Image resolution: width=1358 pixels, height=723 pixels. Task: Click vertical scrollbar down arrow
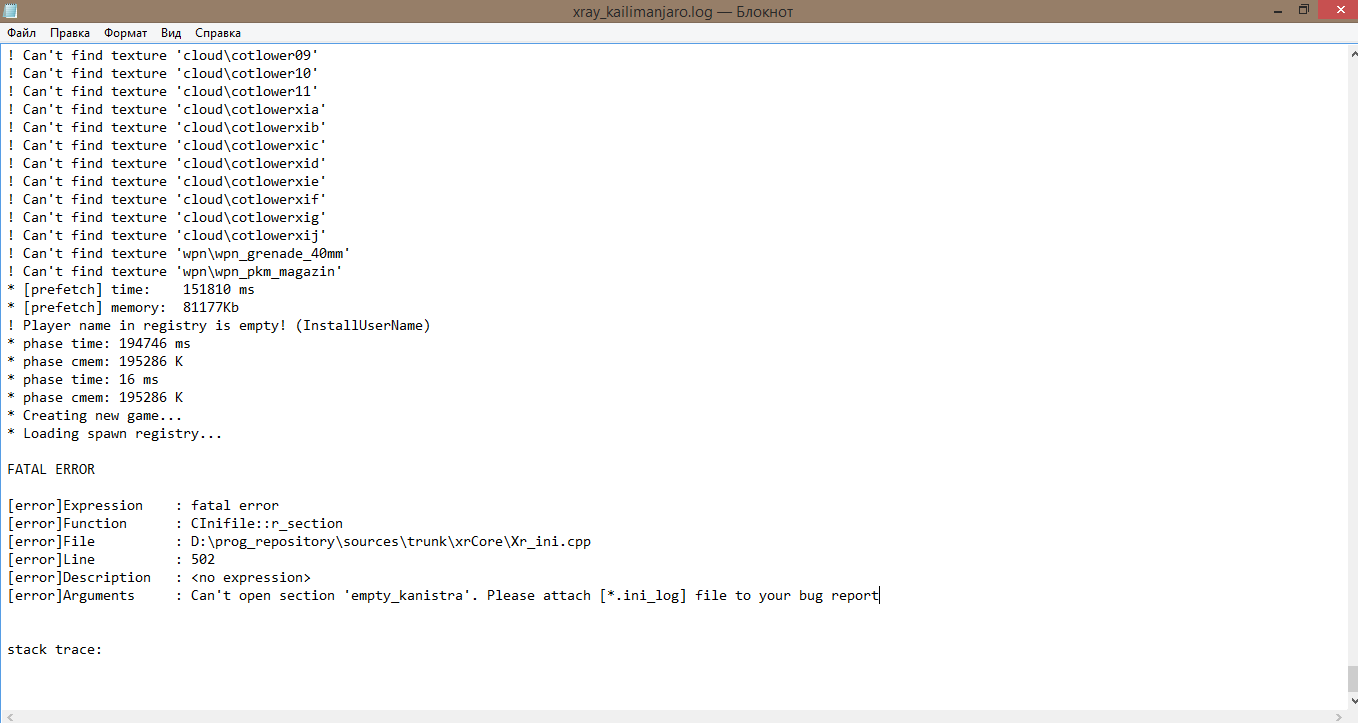click(1351, 702)
